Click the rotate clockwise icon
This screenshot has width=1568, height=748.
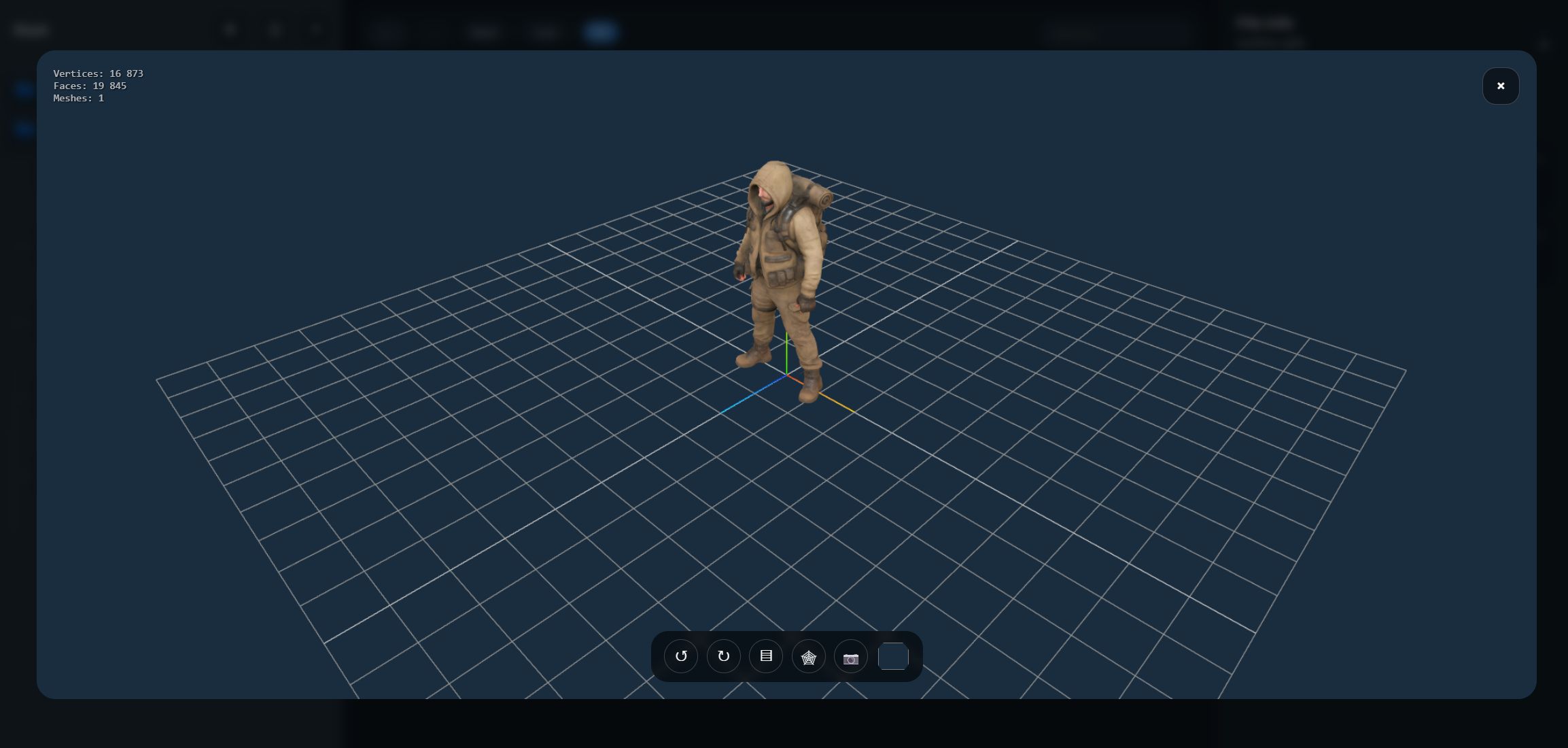pyautogui.click(x=723, y=656)
